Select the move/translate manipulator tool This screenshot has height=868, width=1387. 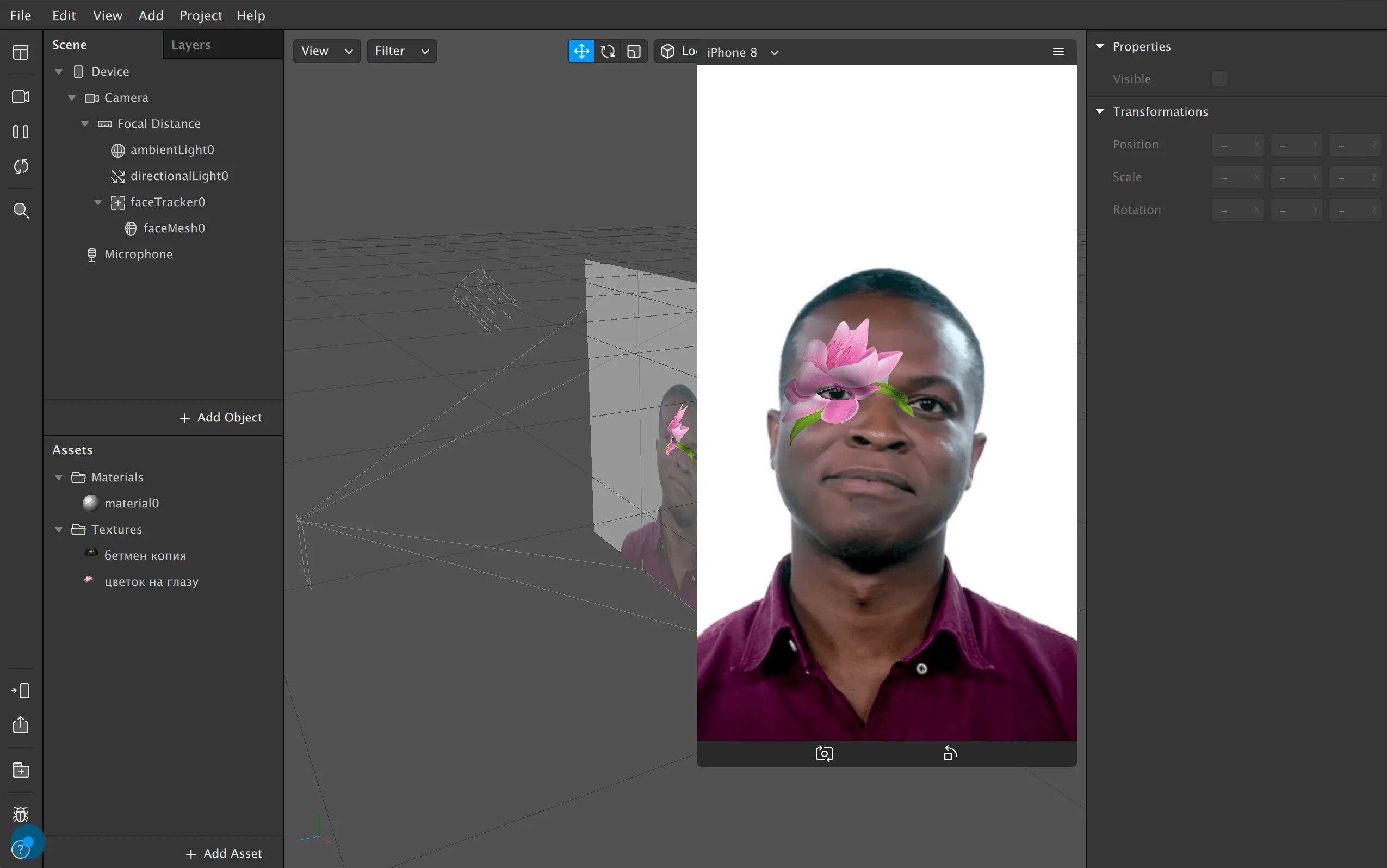point(581,51)
